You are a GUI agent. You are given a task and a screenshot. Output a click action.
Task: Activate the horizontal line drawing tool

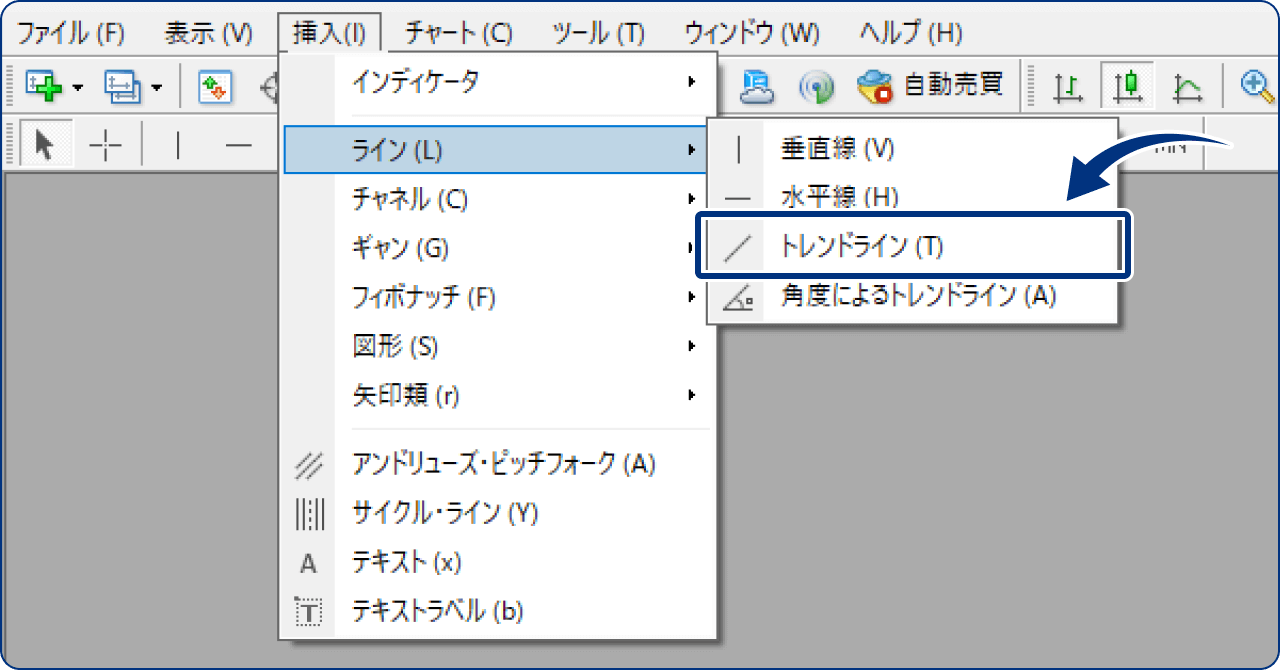click(240, 145)
